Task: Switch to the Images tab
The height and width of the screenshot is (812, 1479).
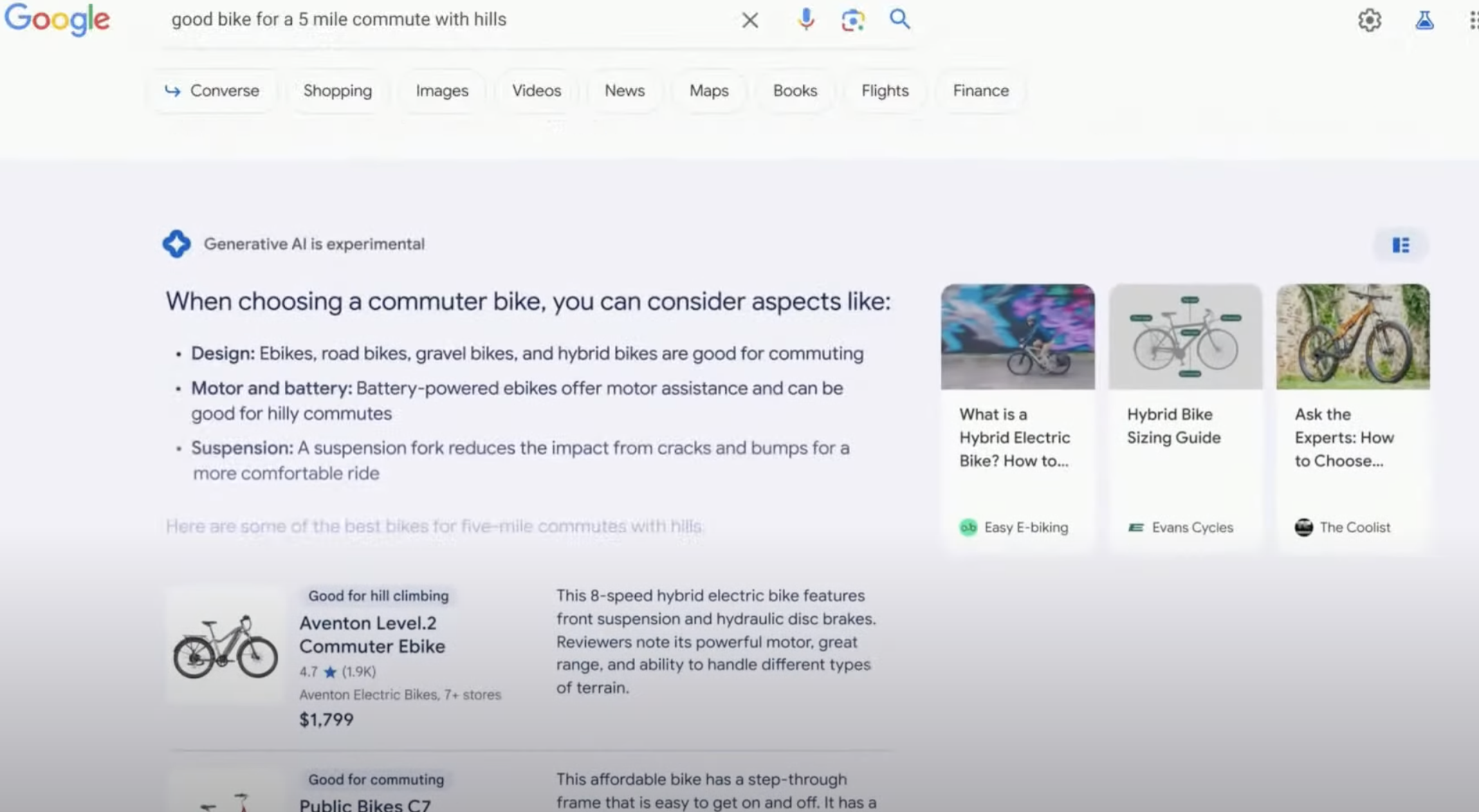Action: [442, 91]
